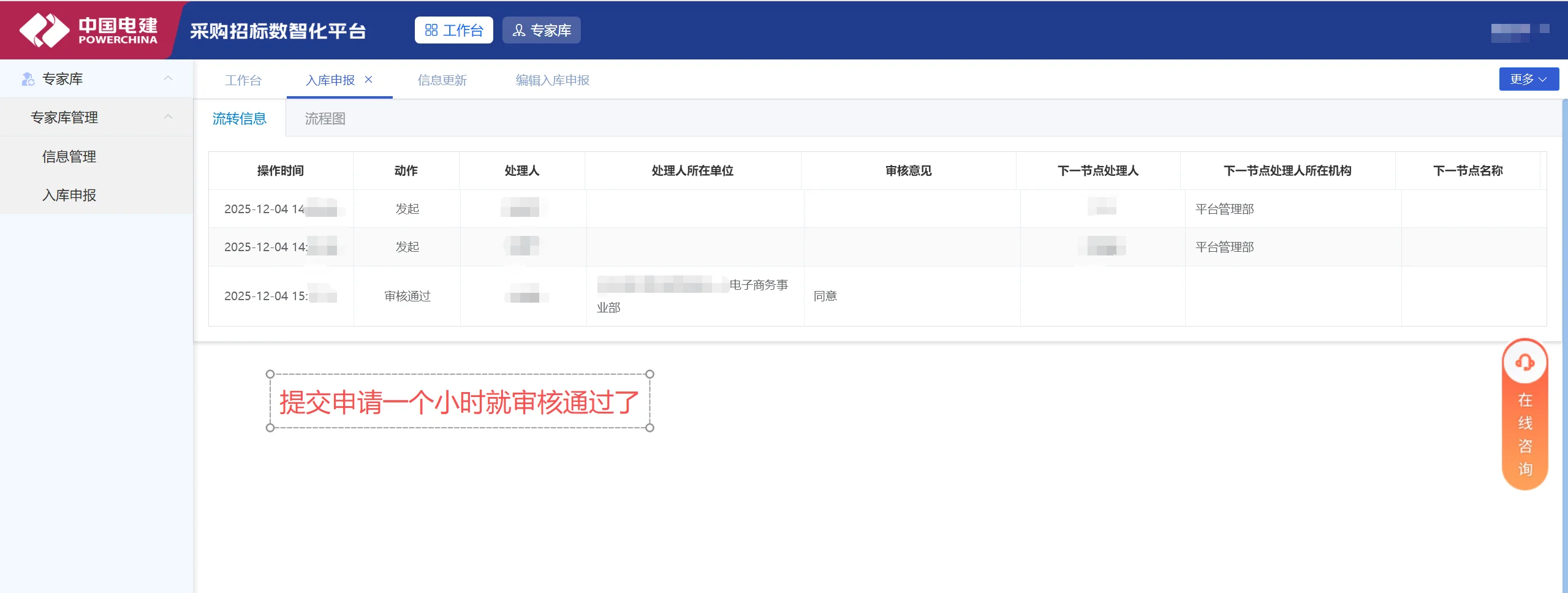Image resolution: width=1568 pixels, height=593 pixels.
Task: Click the person icon beside 专家库 in header
Action: pos(519,30)
